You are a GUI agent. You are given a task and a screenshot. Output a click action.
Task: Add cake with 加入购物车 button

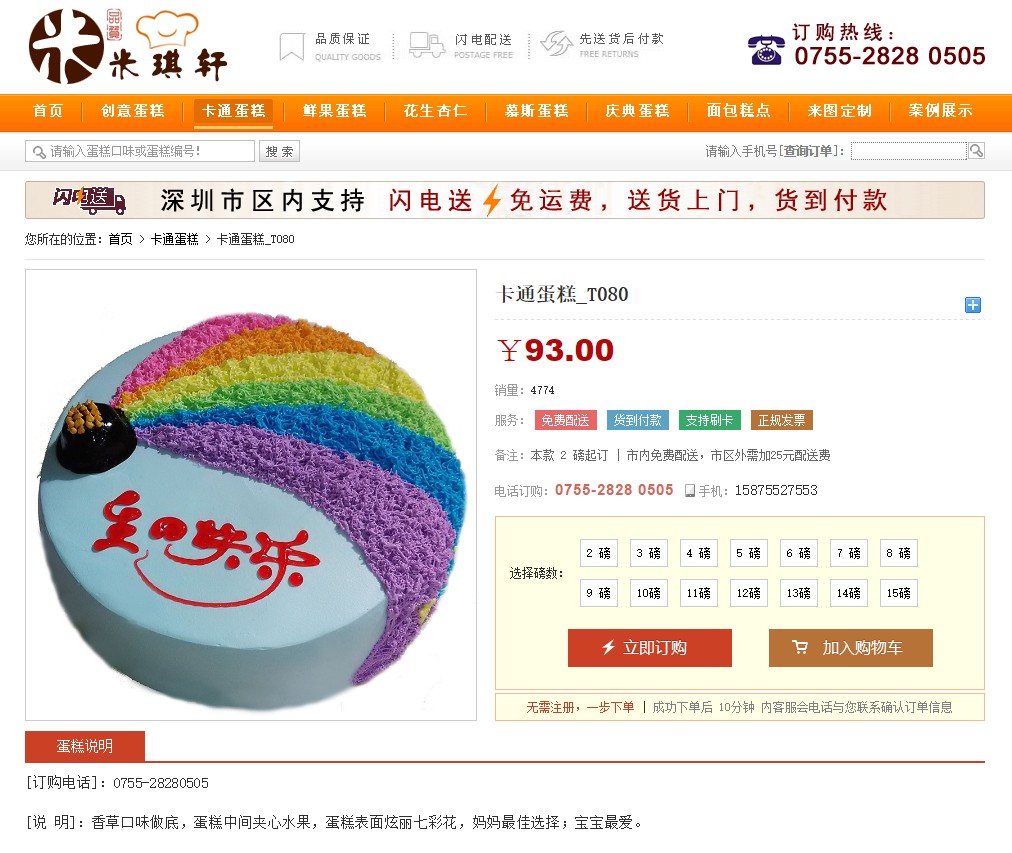pos(851,648)
